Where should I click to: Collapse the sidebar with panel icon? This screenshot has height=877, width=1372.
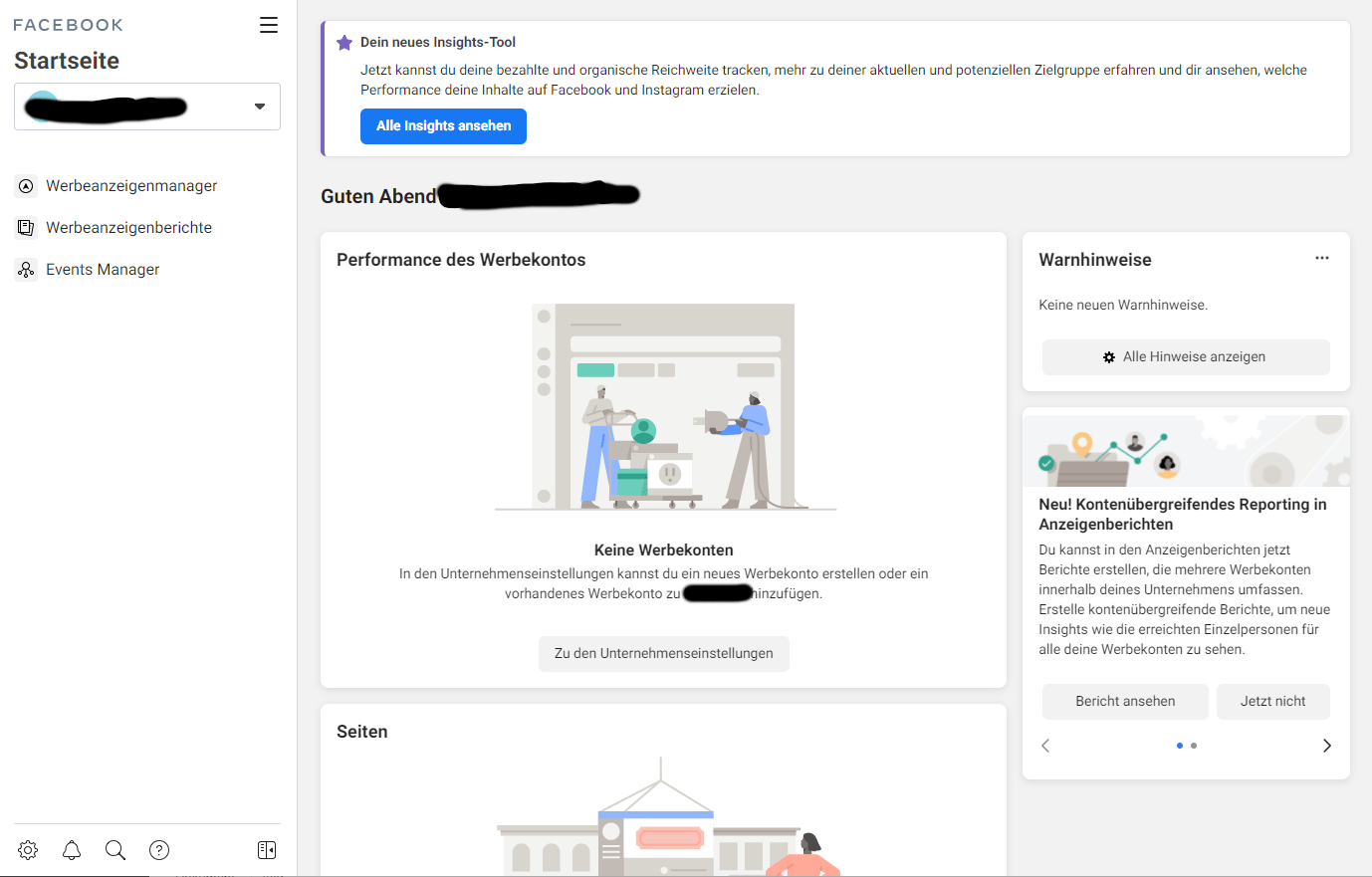tap(267, 850)
